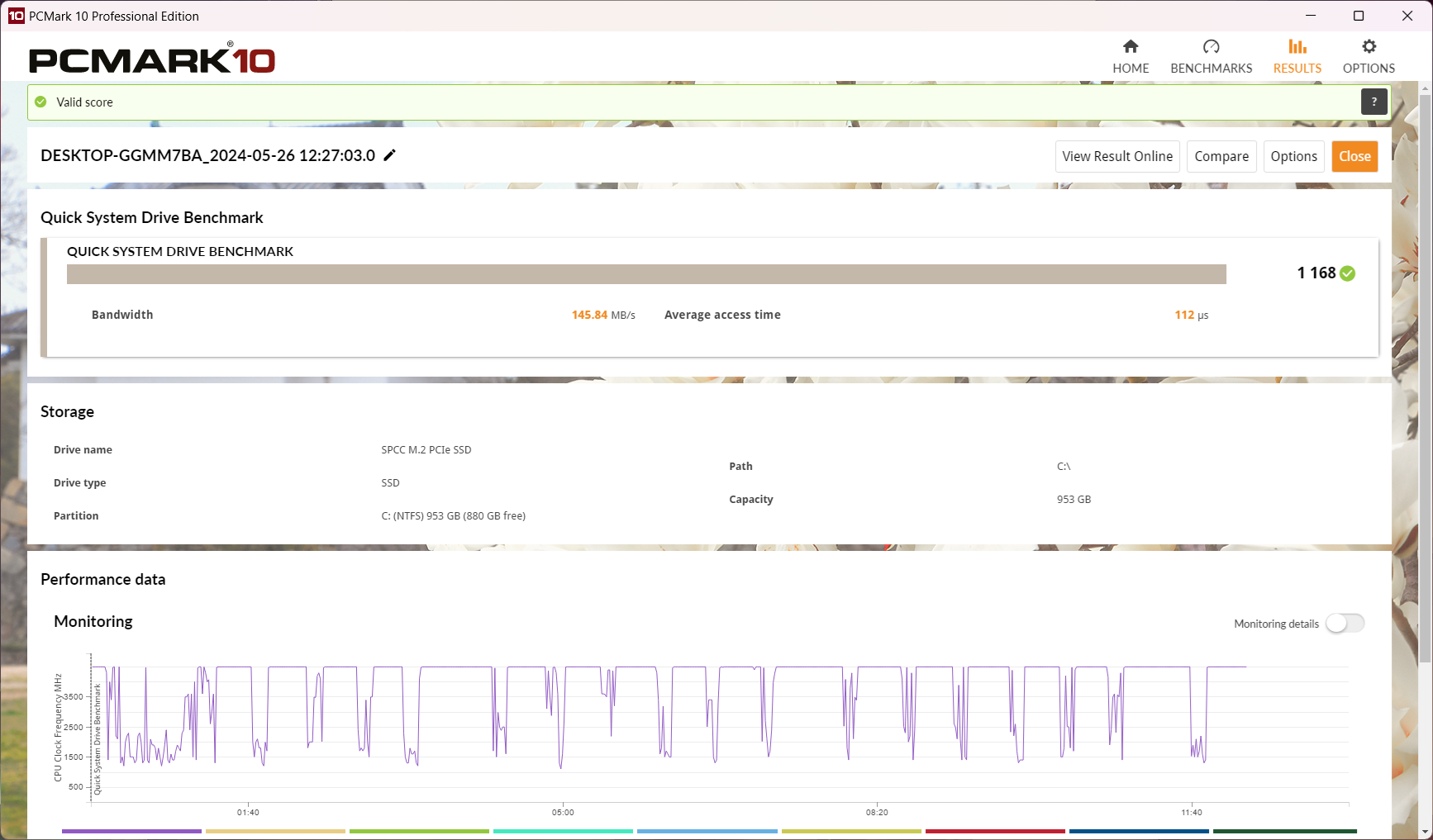Click the pencil icon to rename result

390,155
